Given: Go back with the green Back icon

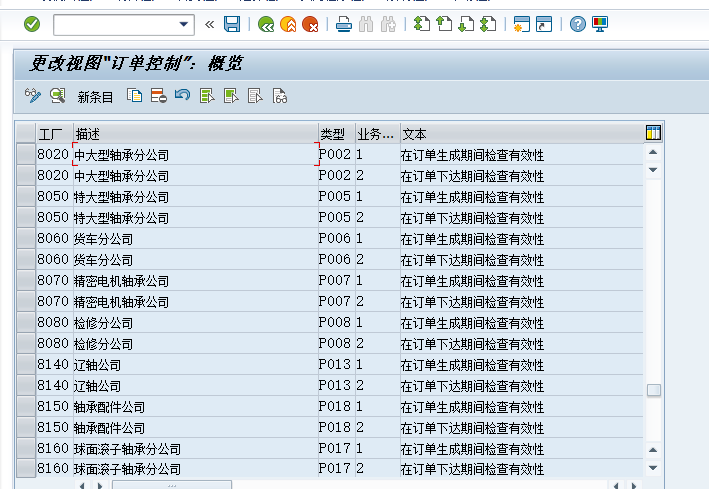Looking at the screenshot, I should click(x=266, y=24).
